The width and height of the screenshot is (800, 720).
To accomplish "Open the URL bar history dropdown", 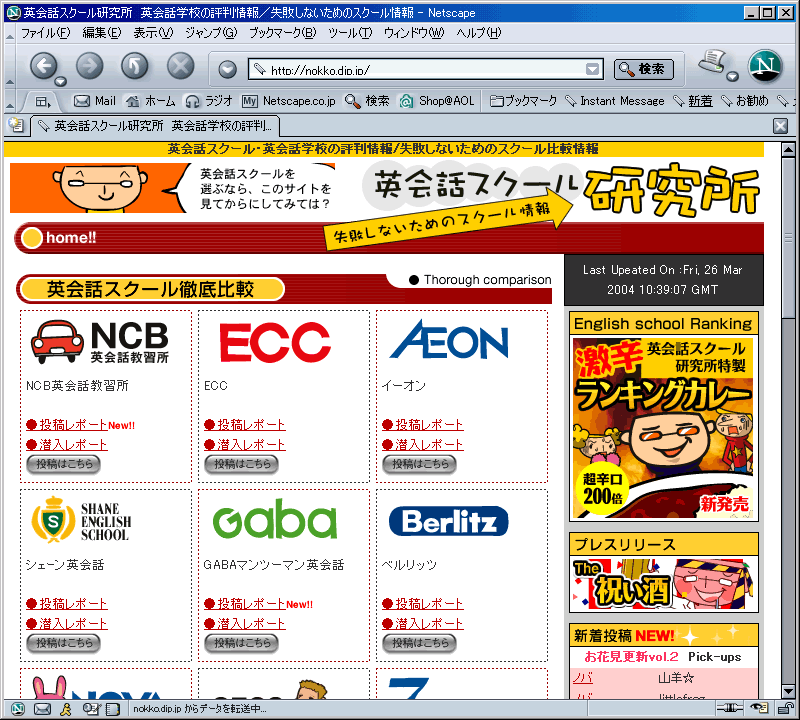I will pos(592,69).
